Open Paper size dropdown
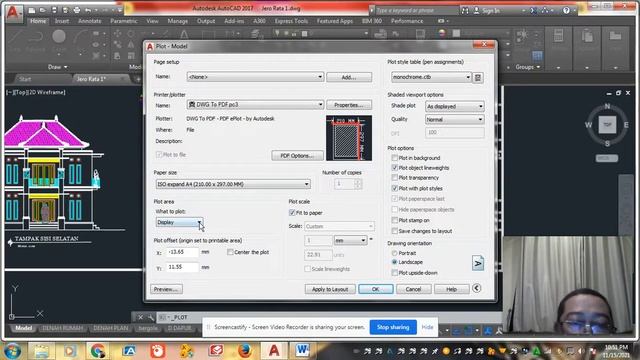Viewport: 640px width, 360px height. pyautogui.click(x=233, y=184)
